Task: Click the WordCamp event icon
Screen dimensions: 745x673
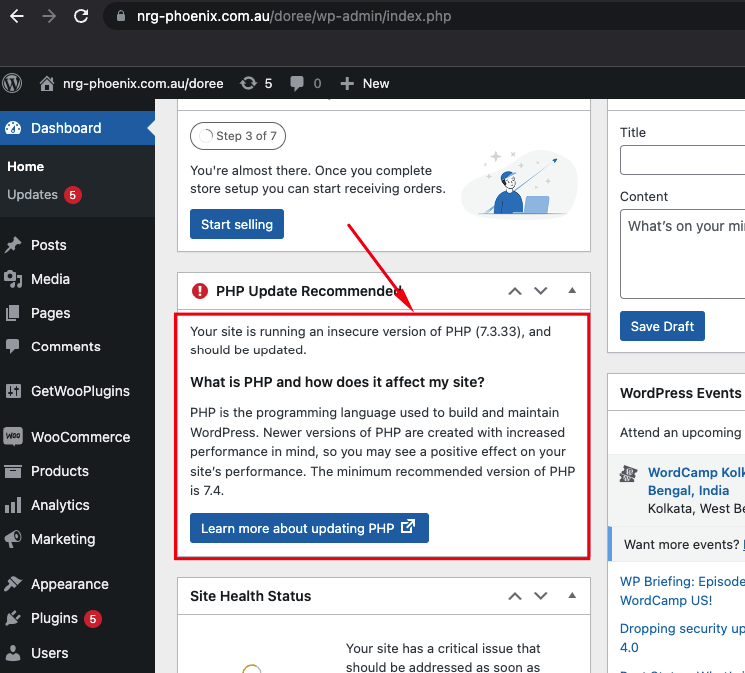Action: (629, 474)
